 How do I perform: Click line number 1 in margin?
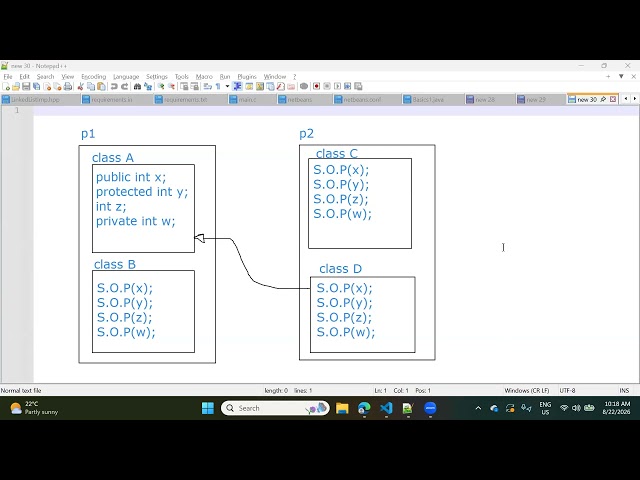point(17,110)
